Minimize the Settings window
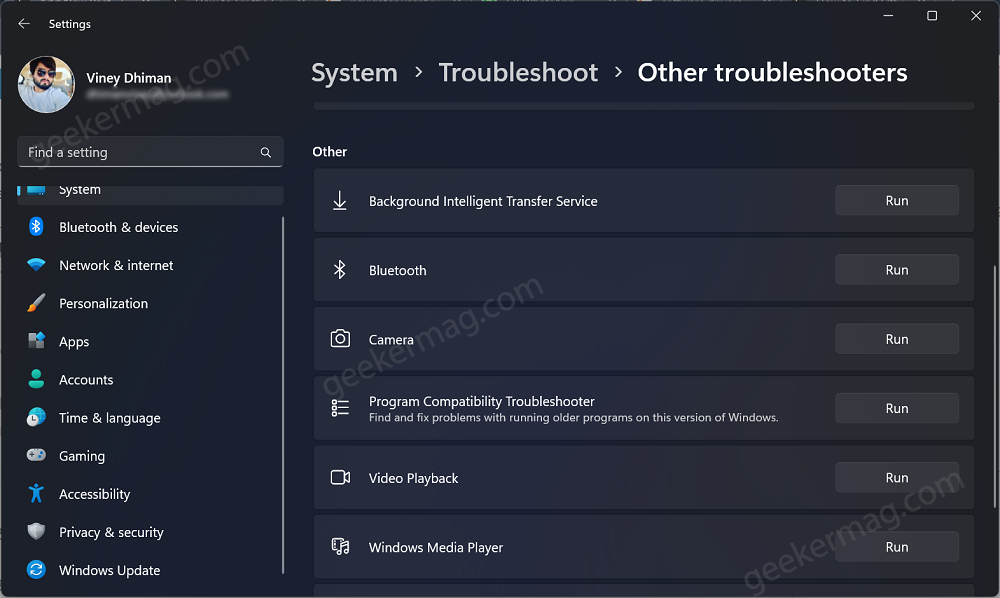This screenshot has height=598, width=1000. click(x=888, y=15)
